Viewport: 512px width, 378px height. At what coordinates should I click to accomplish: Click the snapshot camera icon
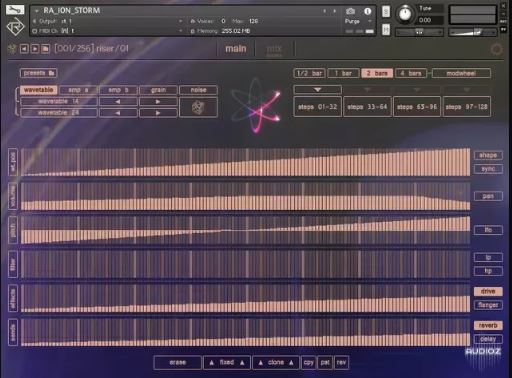point(350,11)
